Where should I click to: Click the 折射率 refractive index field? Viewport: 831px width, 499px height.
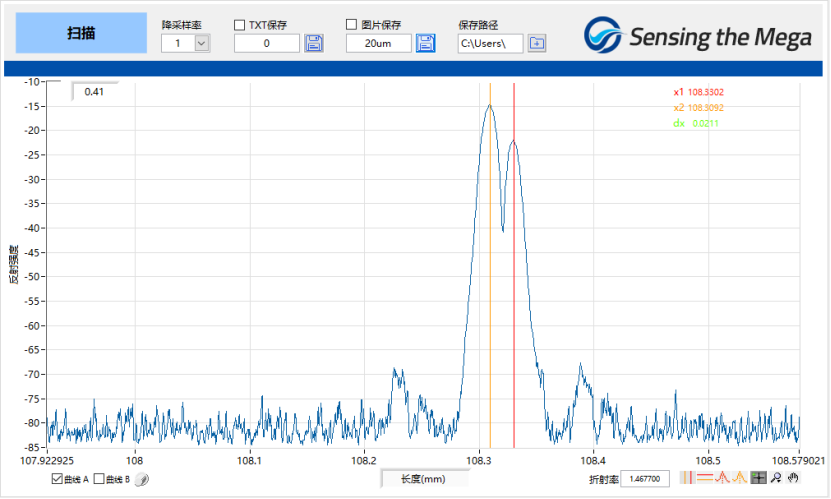click(x=646, y=479)
